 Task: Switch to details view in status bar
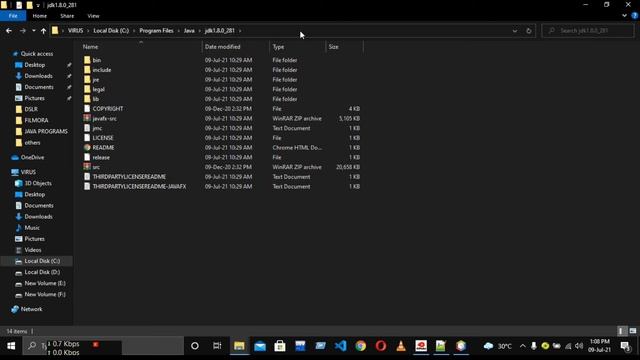(x=621, y=331)
